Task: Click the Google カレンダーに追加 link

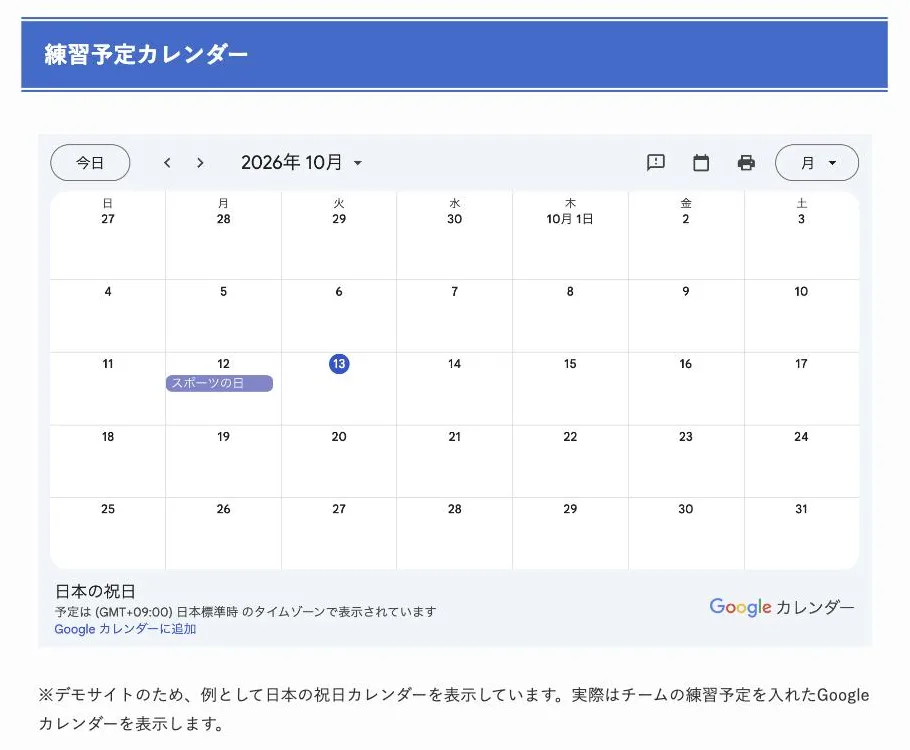Action: pyautogui.click(x=125, y=629)
